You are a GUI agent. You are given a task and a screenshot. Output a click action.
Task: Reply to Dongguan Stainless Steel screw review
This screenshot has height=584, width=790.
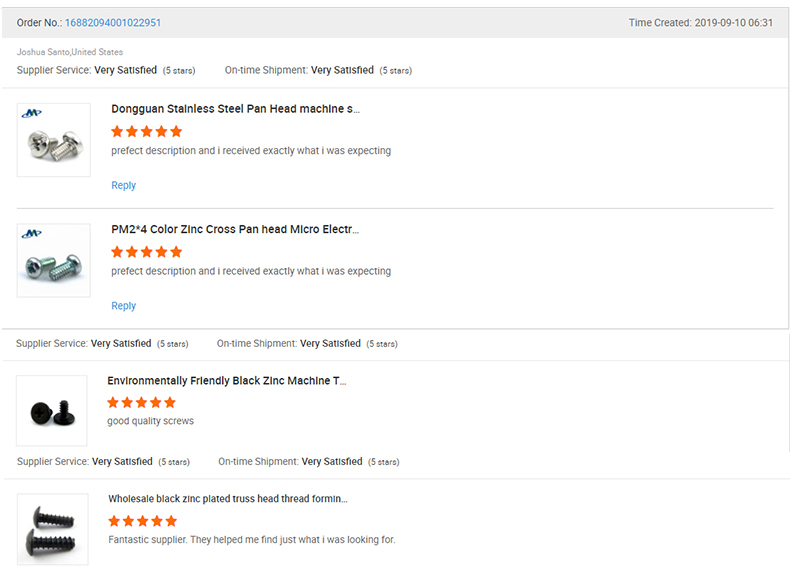(123, 185)
